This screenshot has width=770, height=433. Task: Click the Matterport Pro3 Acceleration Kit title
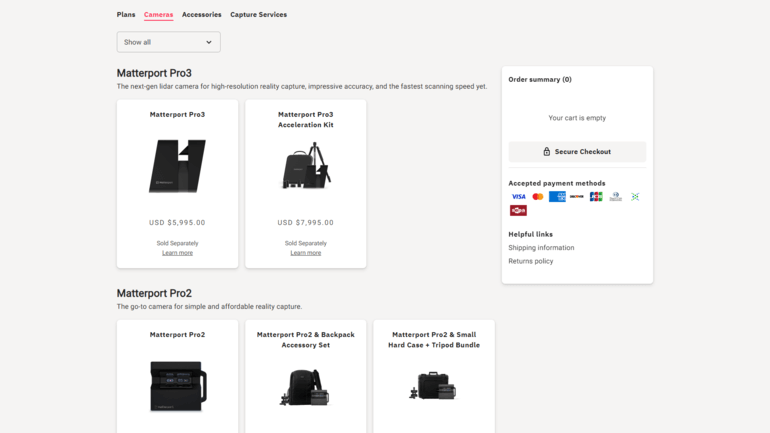(x=305, y=120)
